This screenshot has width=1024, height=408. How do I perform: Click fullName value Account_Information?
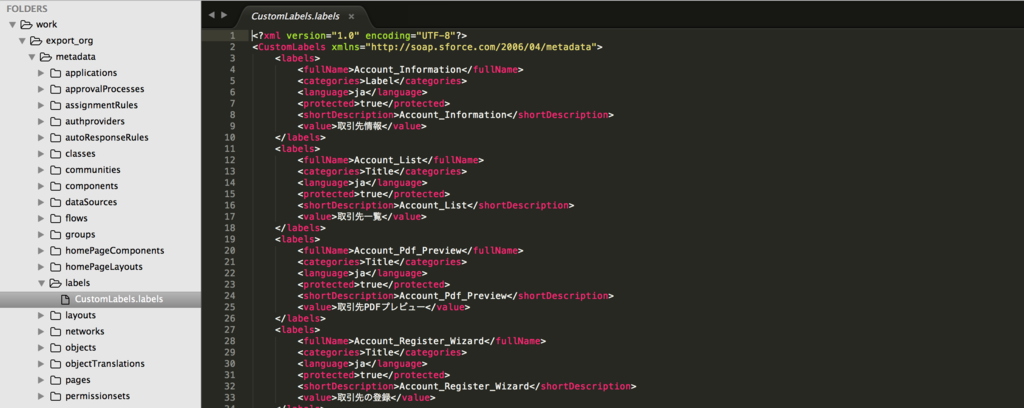408,69
